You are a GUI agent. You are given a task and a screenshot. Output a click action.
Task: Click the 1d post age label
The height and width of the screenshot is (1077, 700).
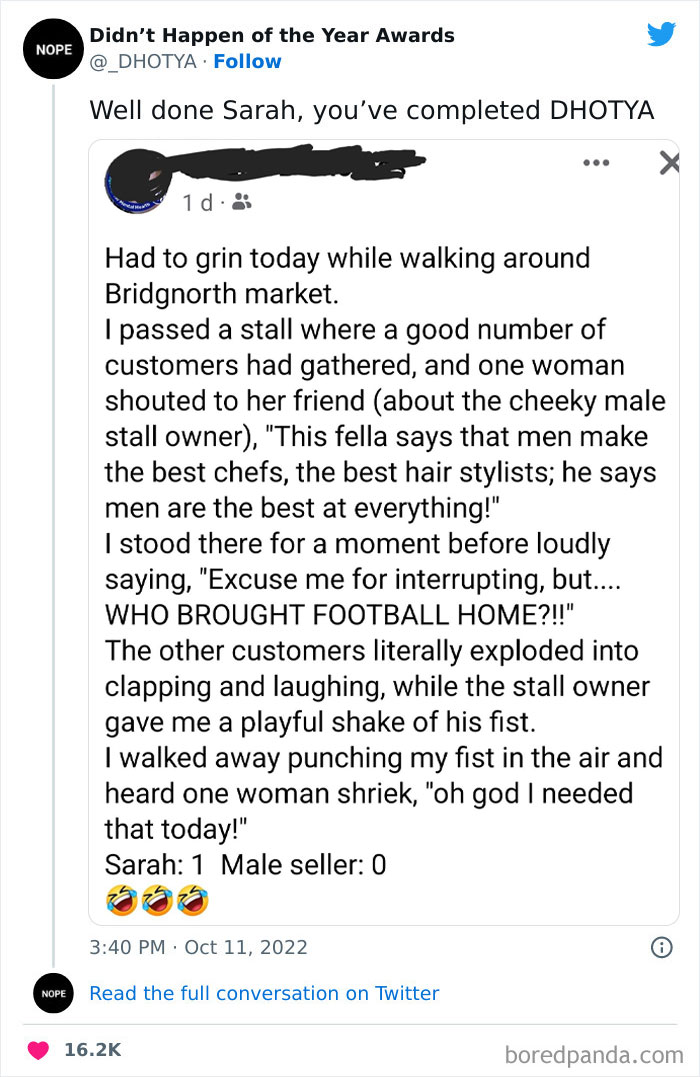point(198,202)
